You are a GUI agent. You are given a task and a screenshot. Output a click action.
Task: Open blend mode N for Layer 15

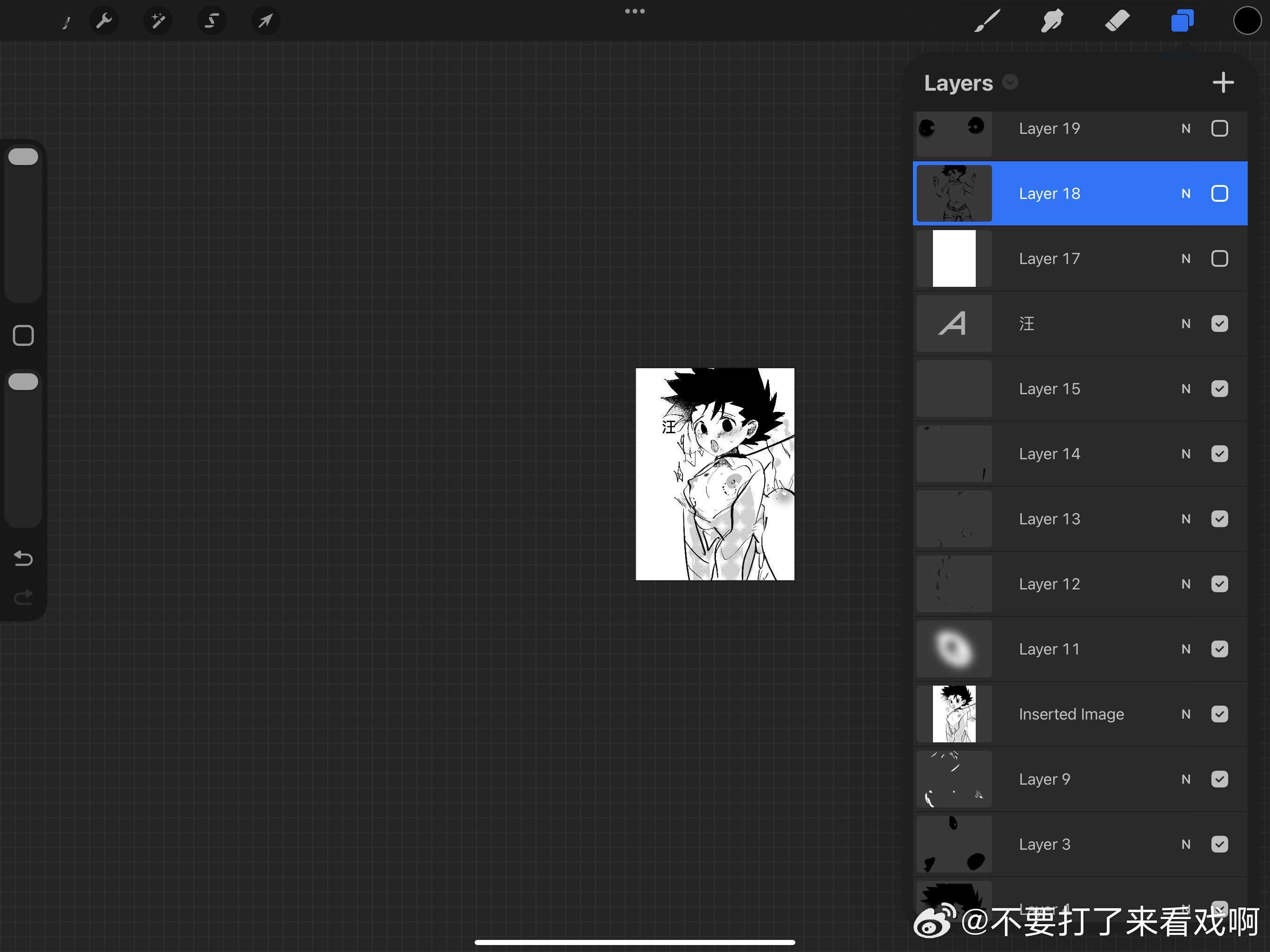click(x=1185, y=389)
